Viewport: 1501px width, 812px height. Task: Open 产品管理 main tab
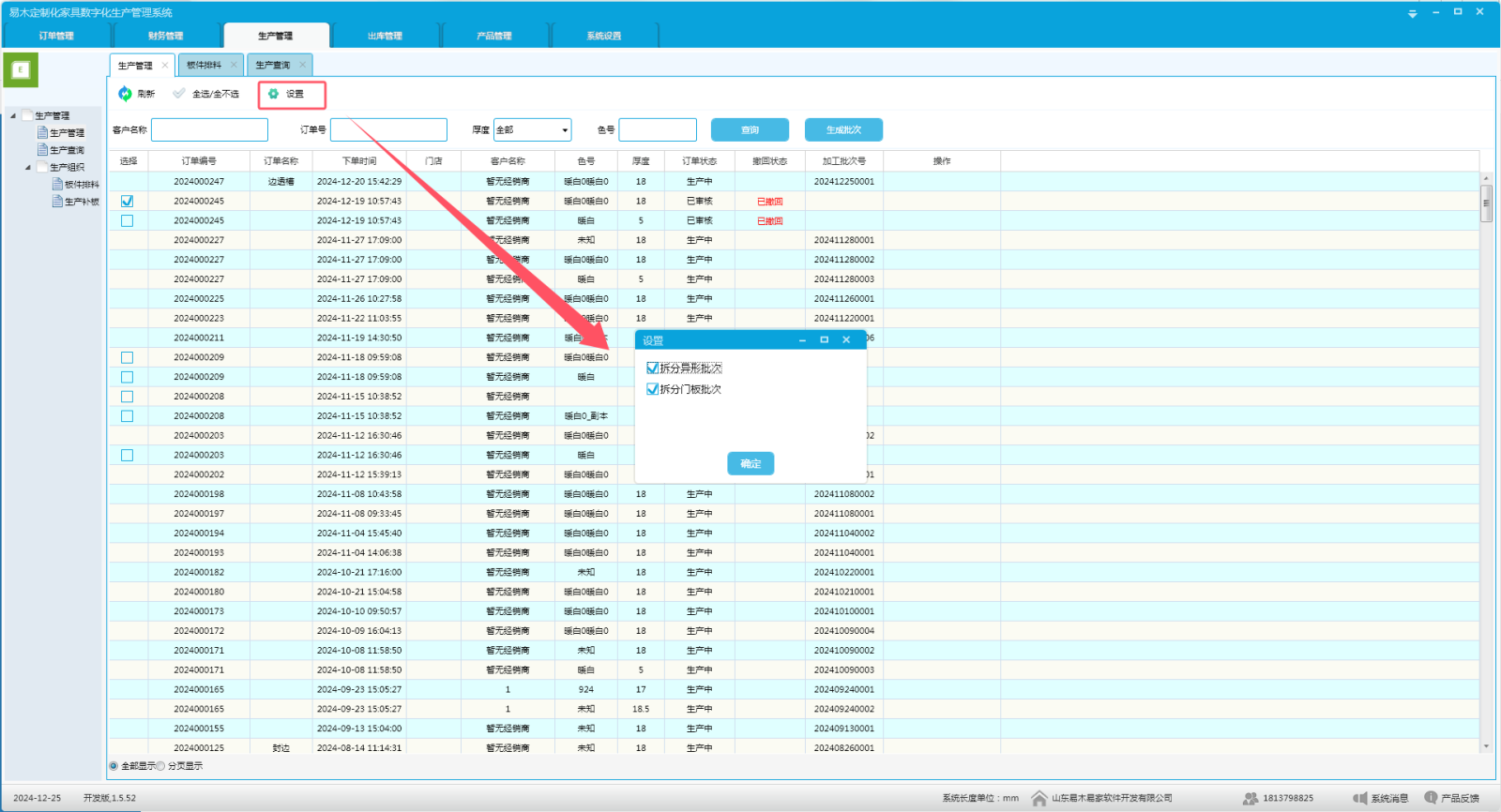[494, 36]
